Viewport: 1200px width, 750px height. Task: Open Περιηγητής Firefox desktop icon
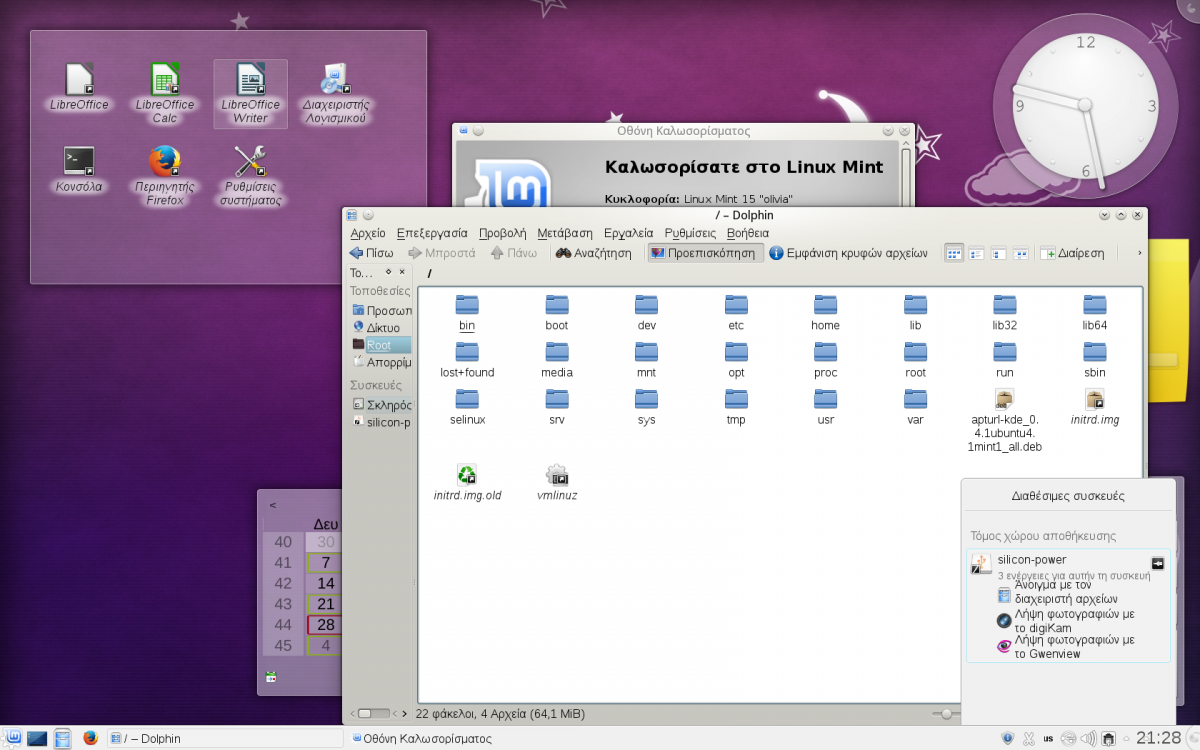pos(165,175)
